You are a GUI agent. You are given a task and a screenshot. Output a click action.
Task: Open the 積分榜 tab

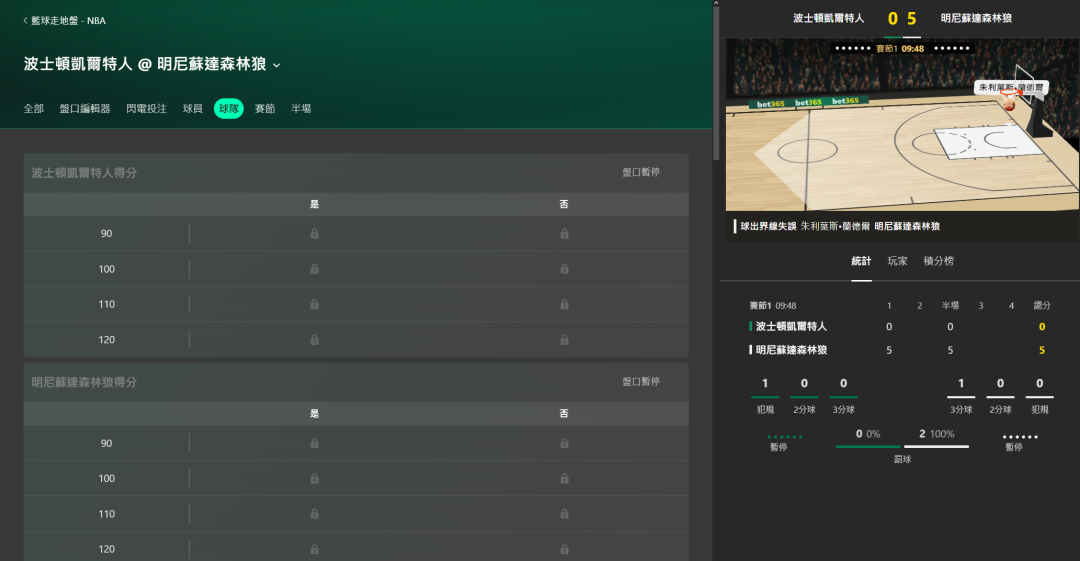[938, 261]
